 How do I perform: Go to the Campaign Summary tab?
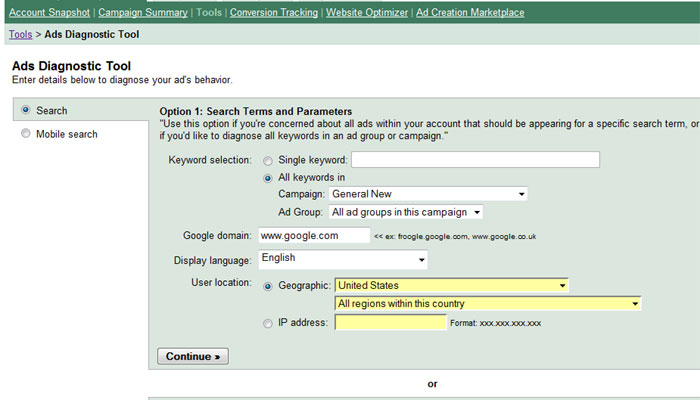click(x=143, y=12)
